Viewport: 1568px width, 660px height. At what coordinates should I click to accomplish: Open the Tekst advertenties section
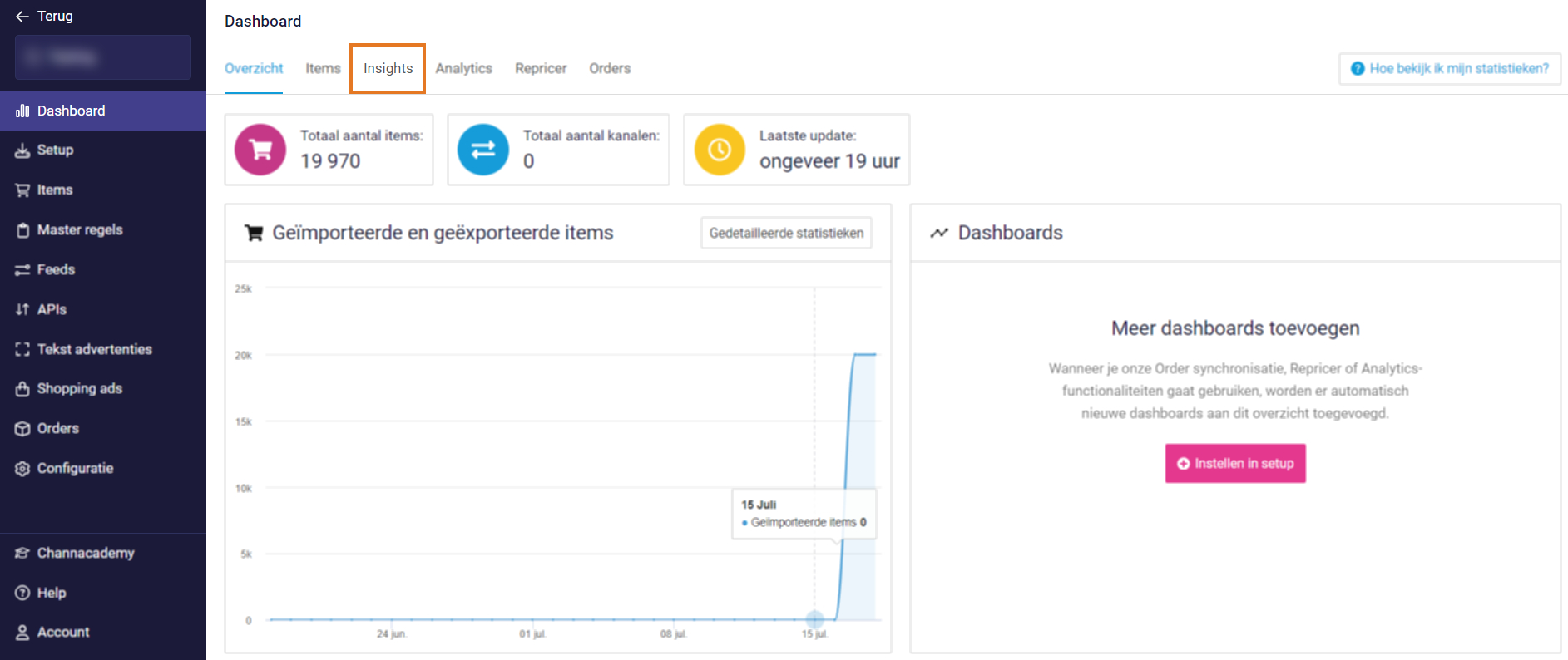pos(103,349)
